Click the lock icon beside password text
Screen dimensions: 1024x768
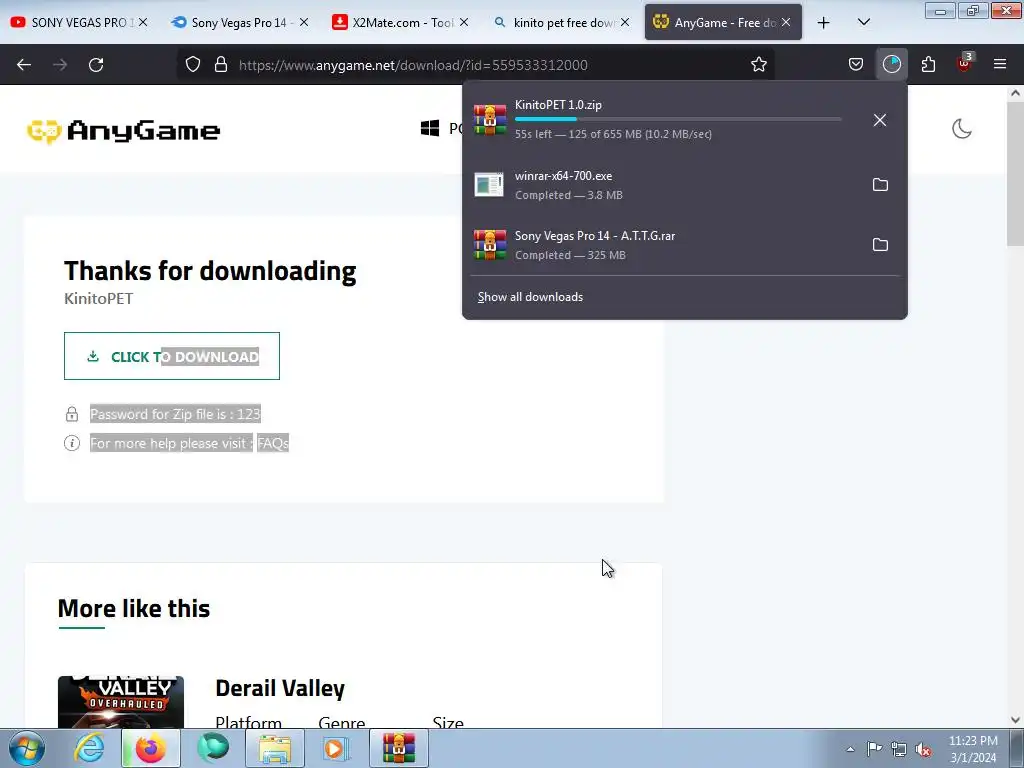pyautogui.click(x=72, y=414)
